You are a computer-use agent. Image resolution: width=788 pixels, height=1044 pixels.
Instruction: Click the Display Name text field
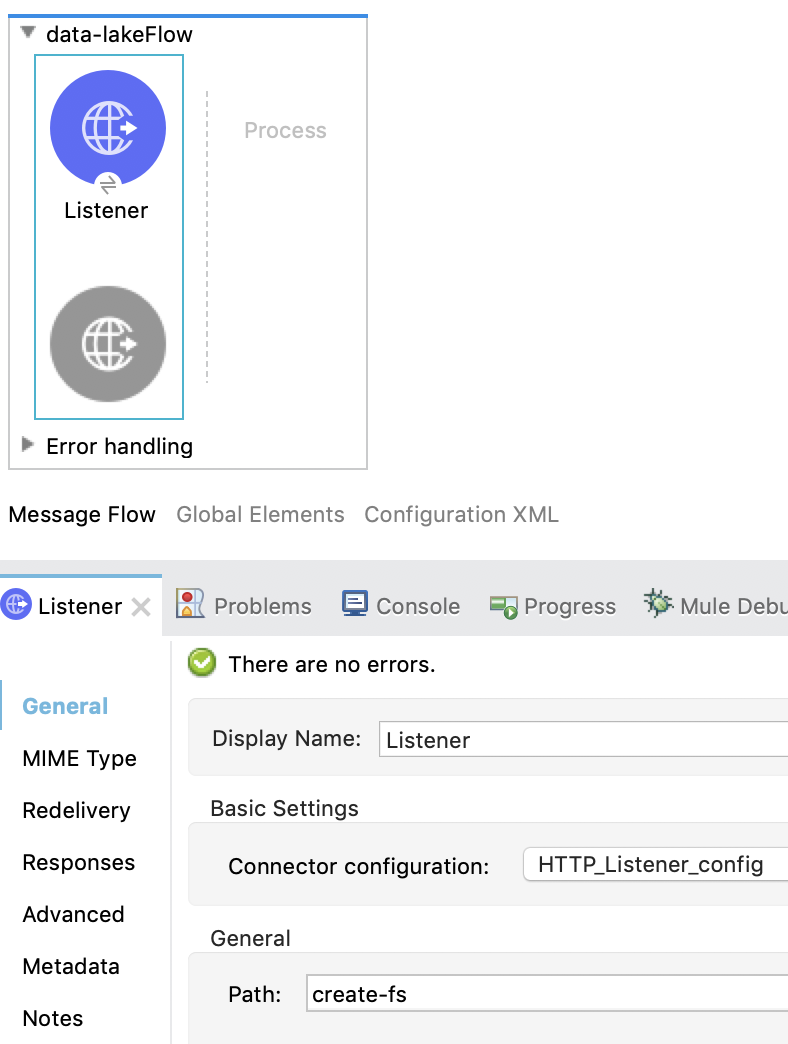pos(583,741)
